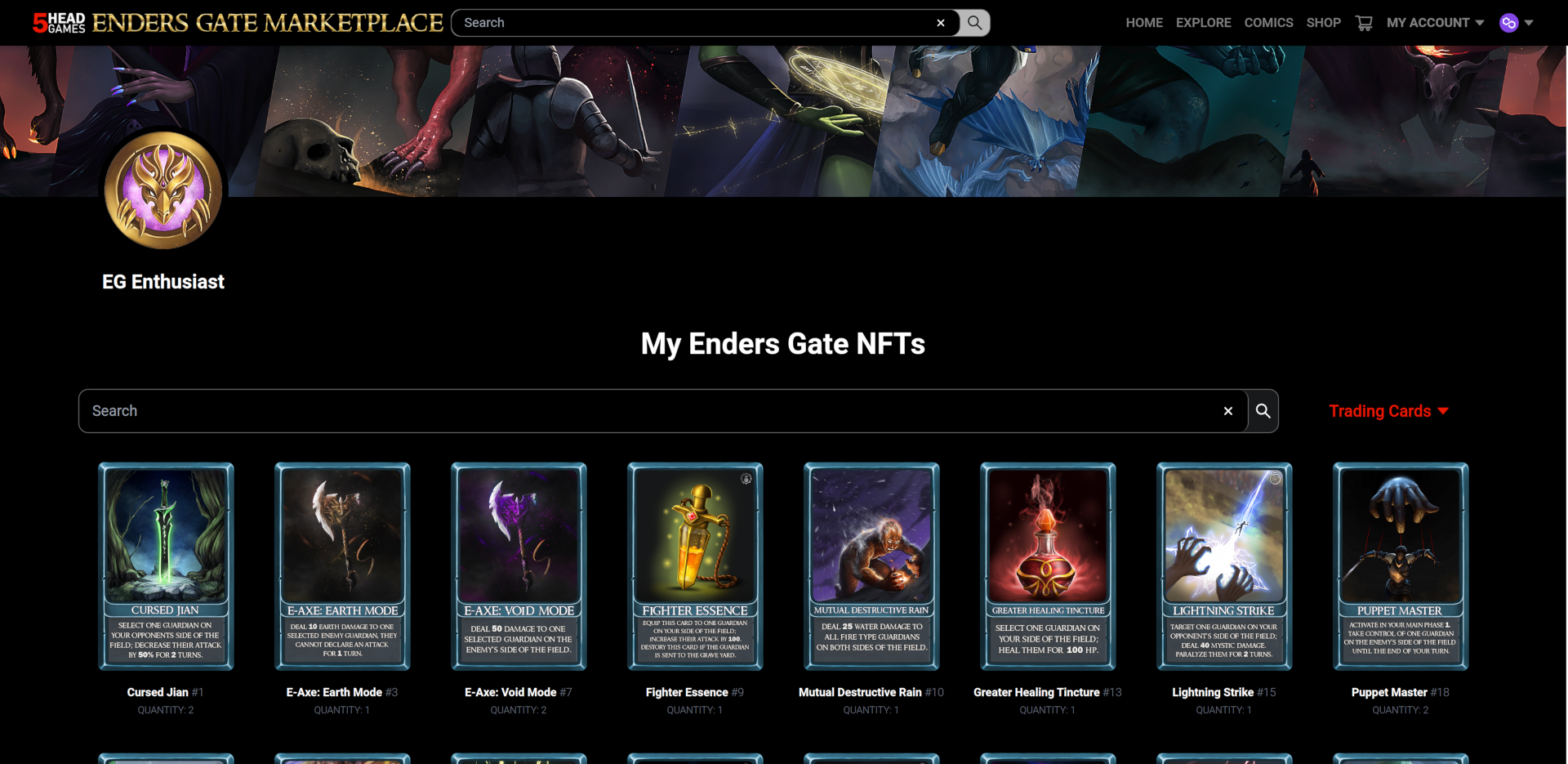
Task: Click the 5Head Games logo
Action: click(x=59, y=23)
